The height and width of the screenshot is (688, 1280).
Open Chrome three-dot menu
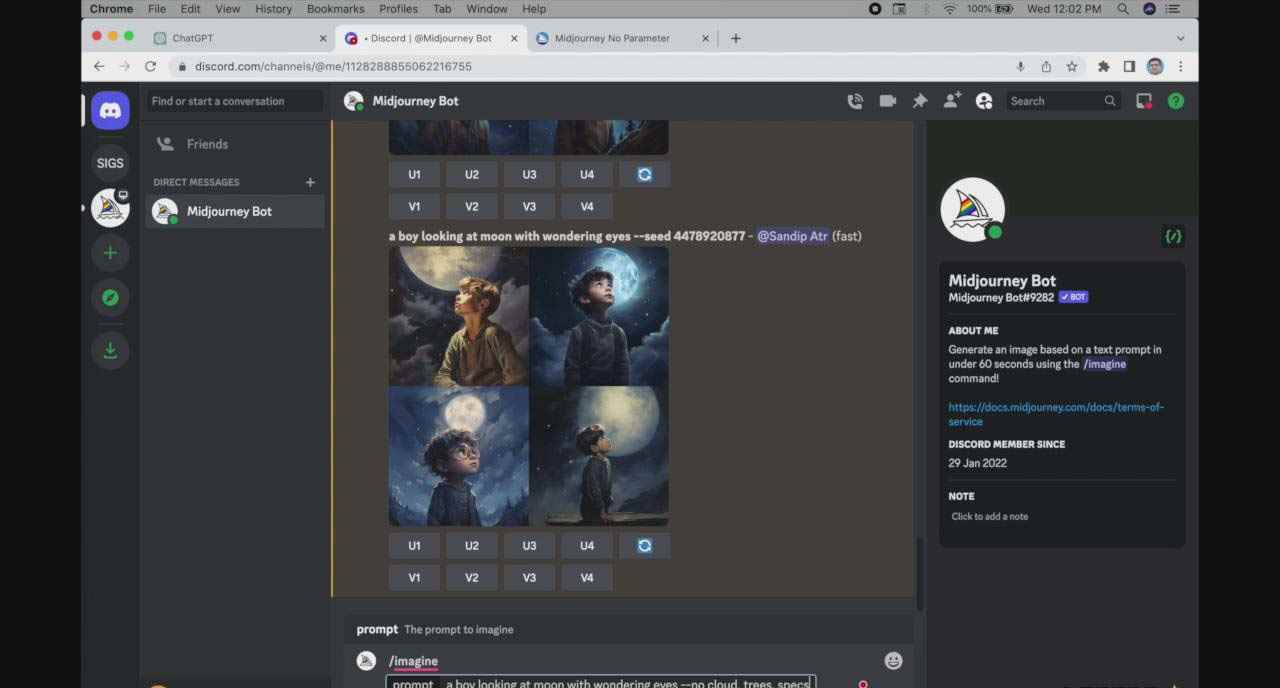1181,66
